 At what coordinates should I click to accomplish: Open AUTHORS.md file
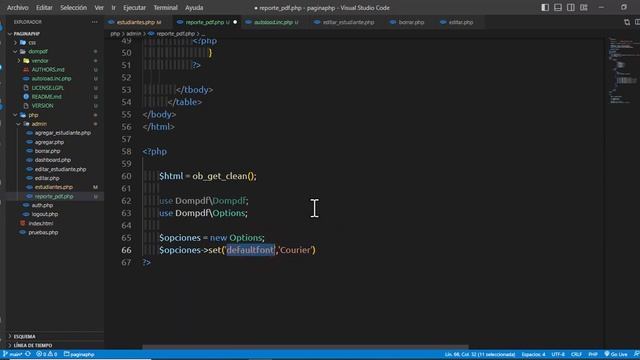[x=48, y=69]
